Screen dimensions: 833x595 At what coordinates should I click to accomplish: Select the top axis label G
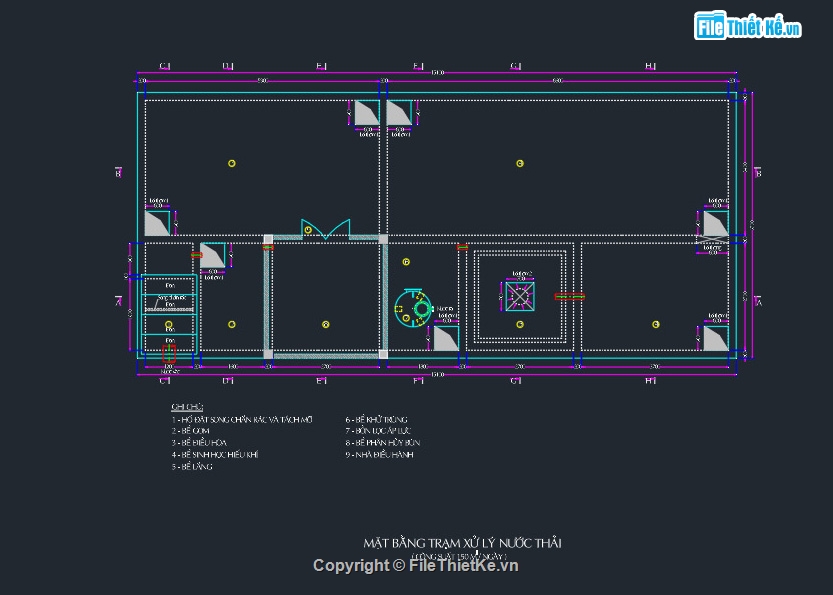click(x=516, y=66)
